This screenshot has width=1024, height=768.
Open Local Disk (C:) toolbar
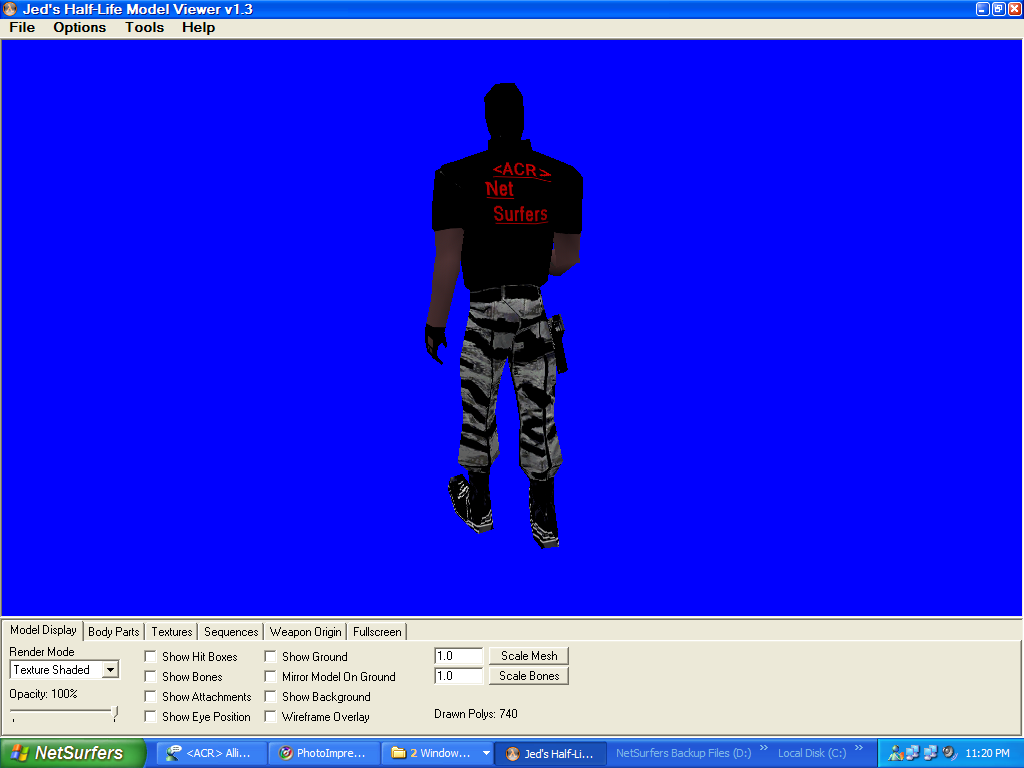[x=812, y=753]
